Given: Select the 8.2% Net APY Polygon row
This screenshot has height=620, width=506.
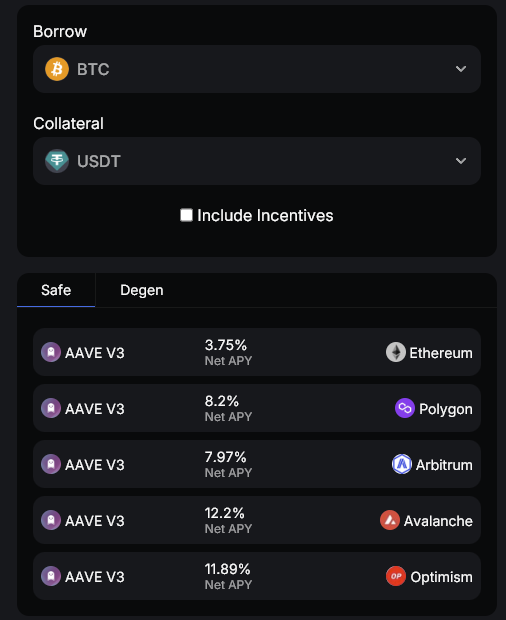Looking at the screenshot, I should pos(257,408).
